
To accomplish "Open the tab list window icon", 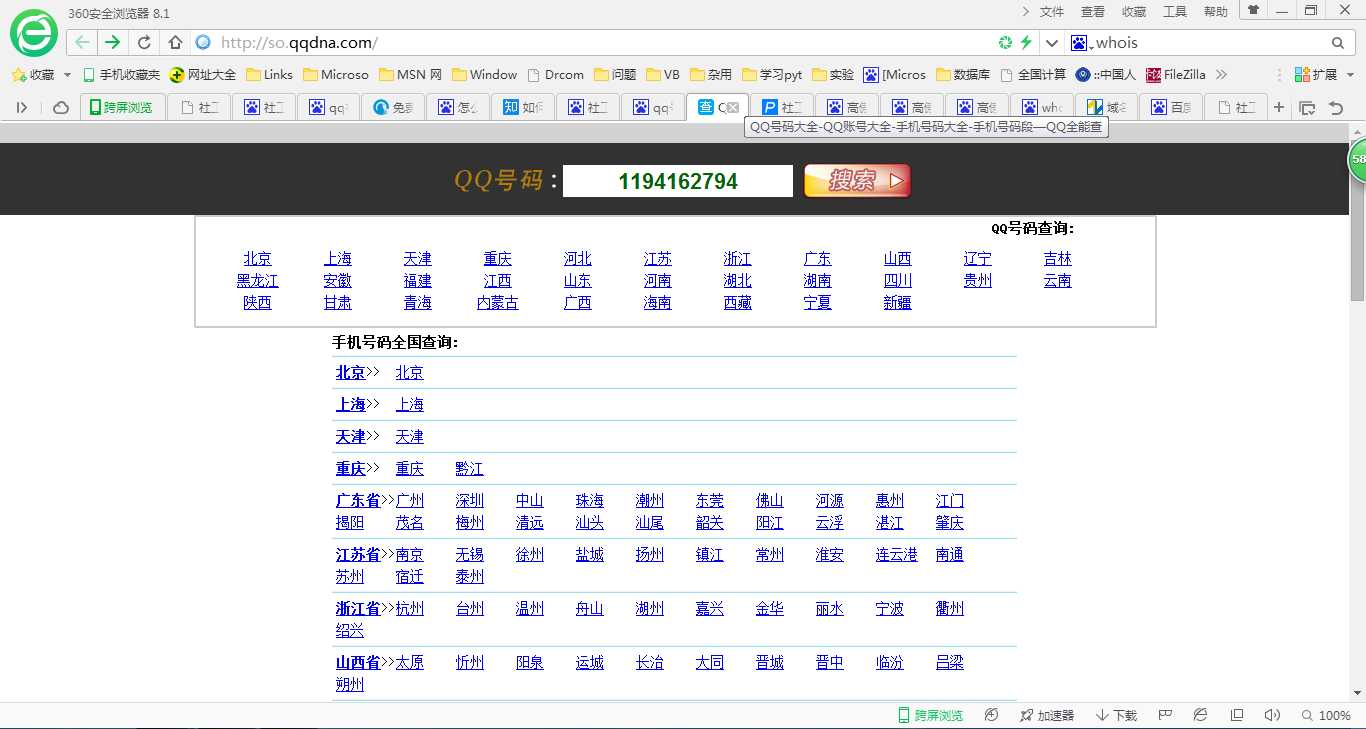I will tap(1307, 107).
